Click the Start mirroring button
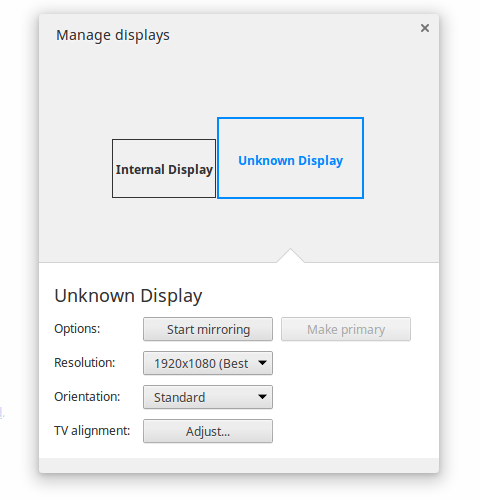This screenshot has width=480, height=500. (x=208, y=329)
